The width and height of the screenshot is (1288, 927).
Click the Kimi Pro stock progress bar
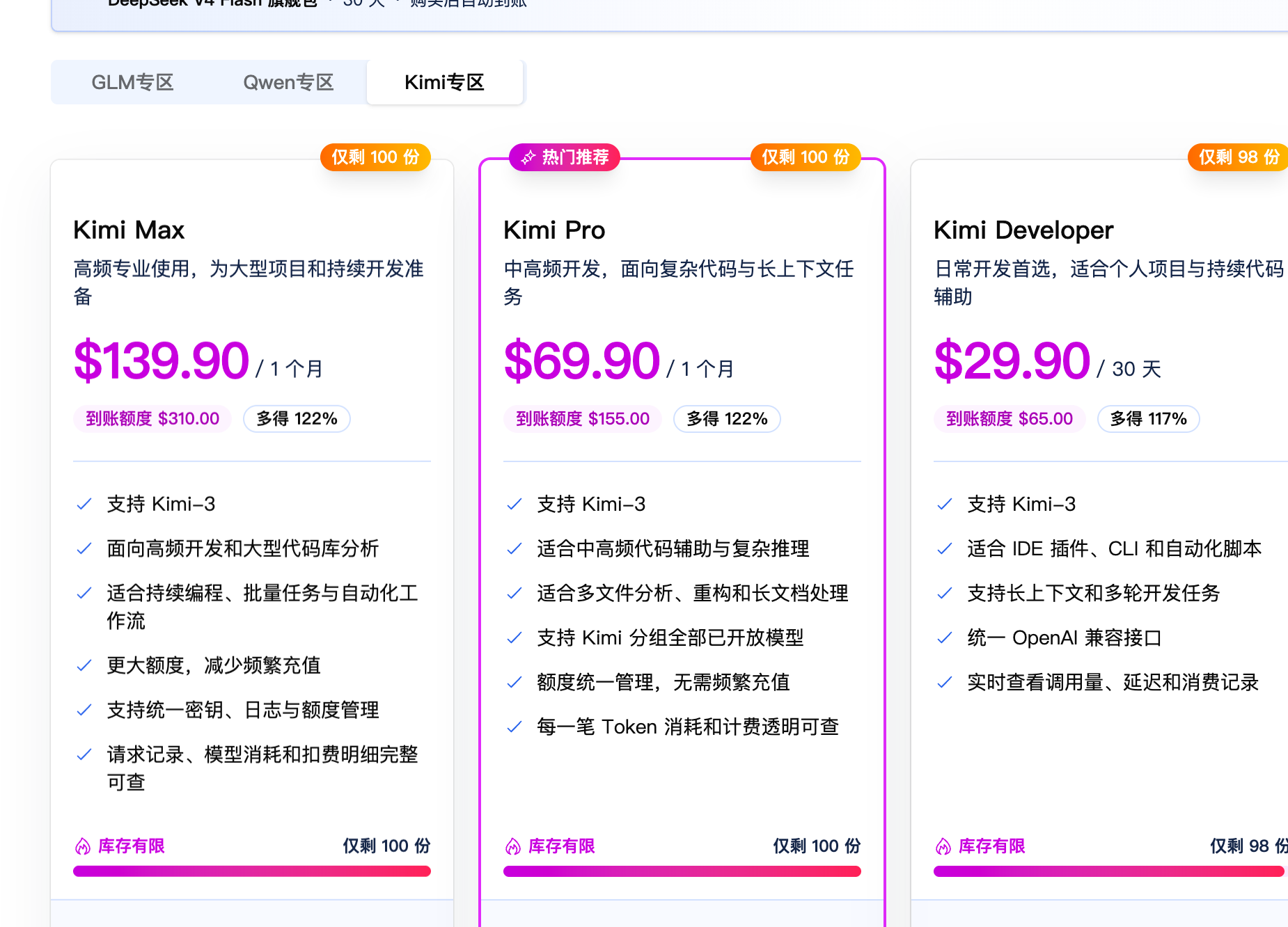682,871
